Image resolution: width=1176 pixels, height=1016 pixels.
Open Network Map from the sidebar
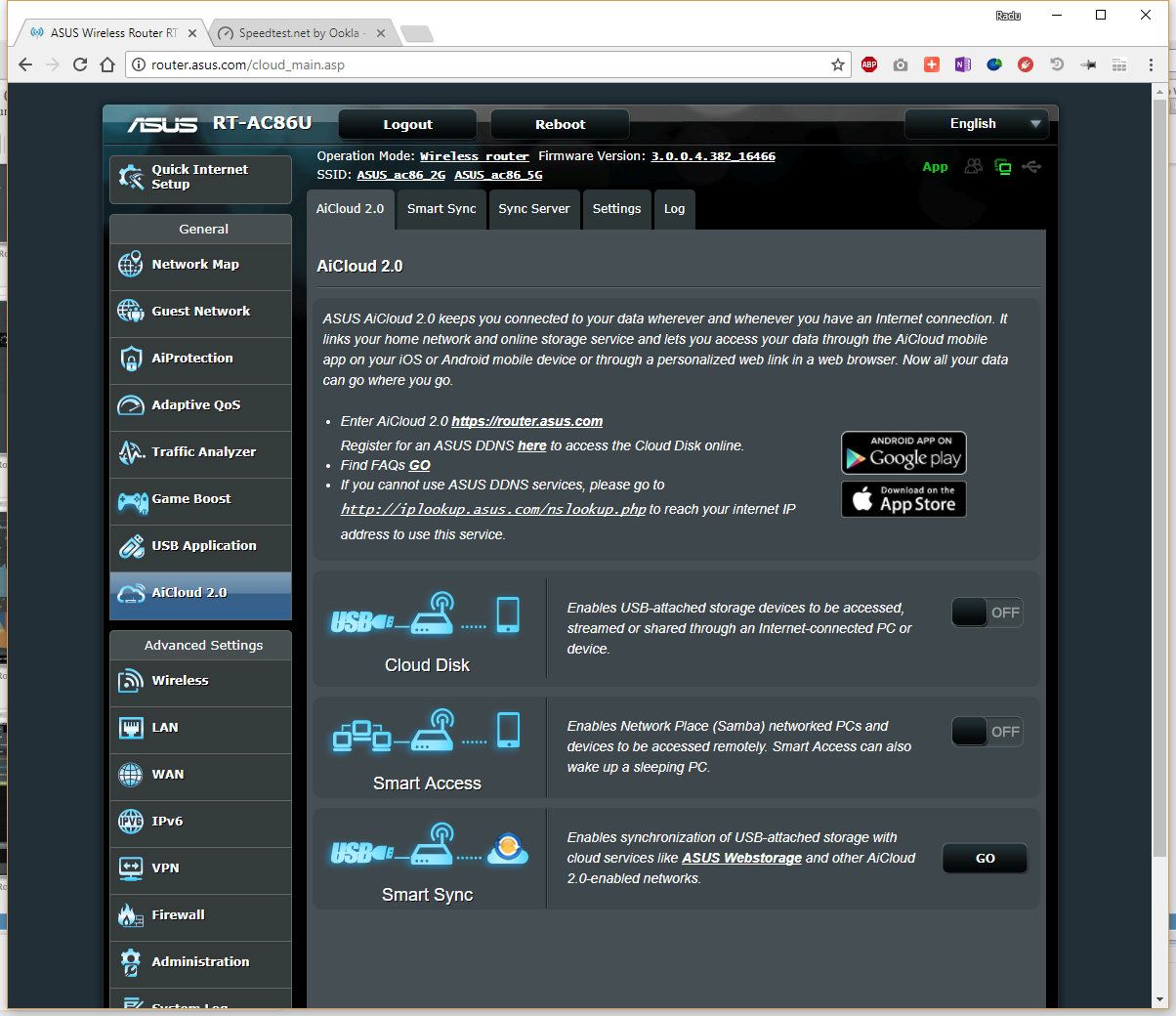click(x=200, y=265)
